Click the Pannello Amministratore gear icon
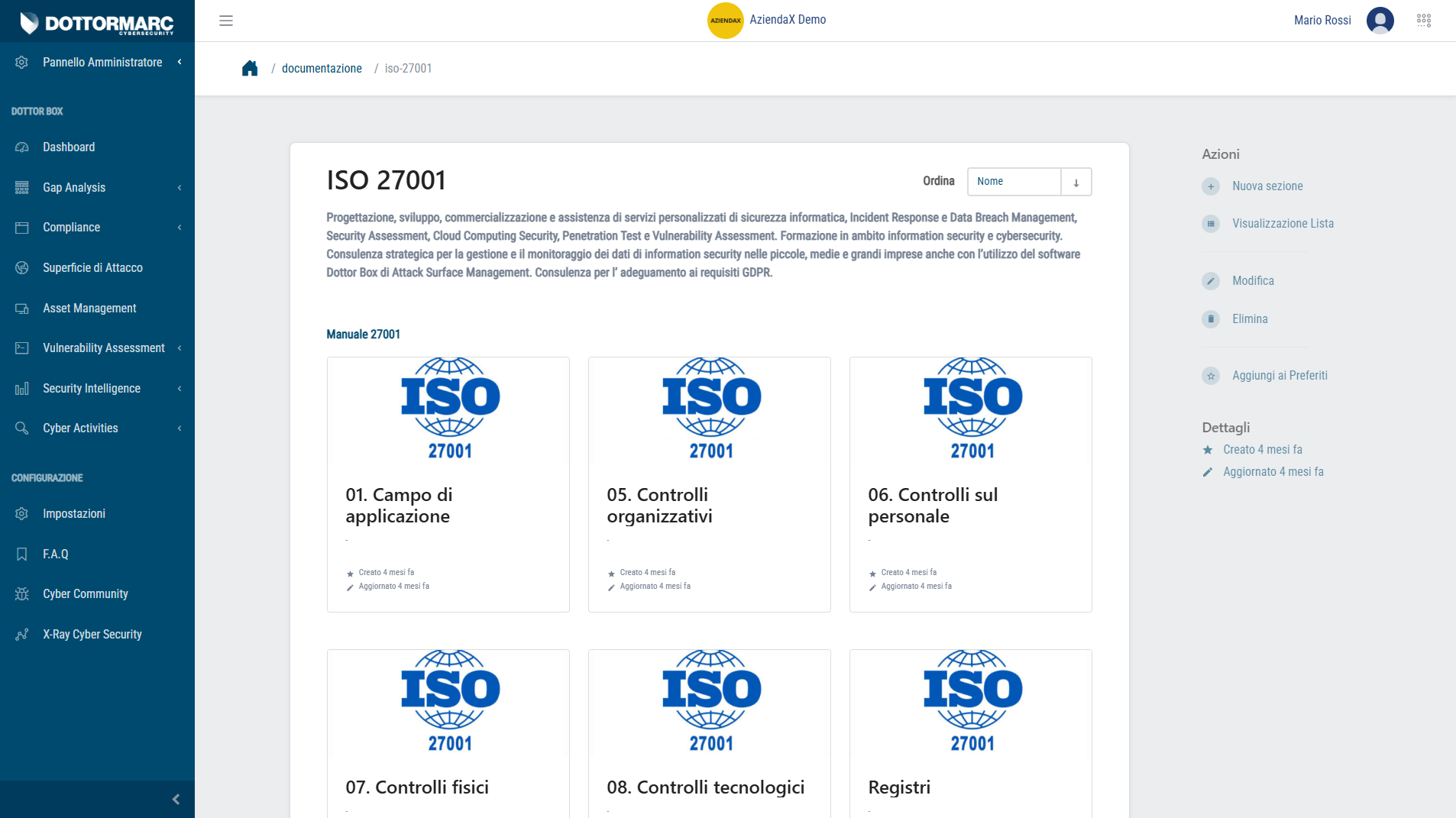The width and height of the screenshot is (1456, 818). pos(22,63)
